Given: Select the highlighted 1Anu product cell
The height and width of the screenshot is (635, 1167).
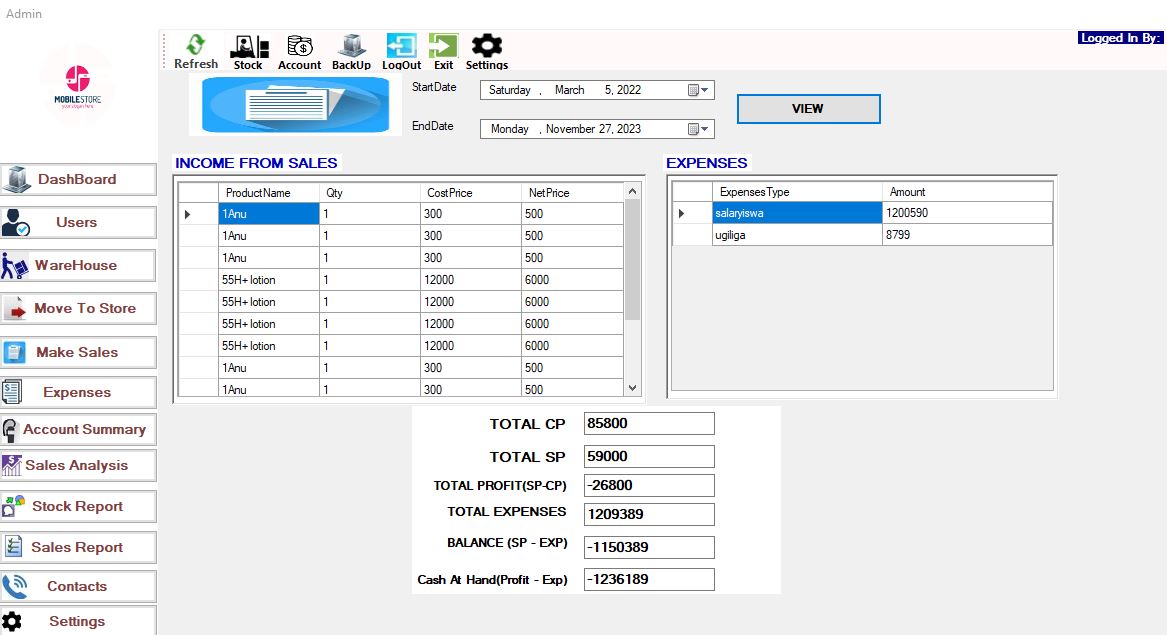Looking at the screenshot, I should coord(269,214).
